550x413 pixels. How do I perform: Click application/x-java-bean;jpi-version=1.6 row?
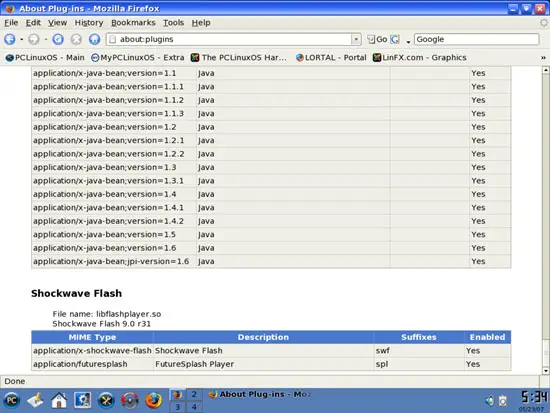point(271,261)
